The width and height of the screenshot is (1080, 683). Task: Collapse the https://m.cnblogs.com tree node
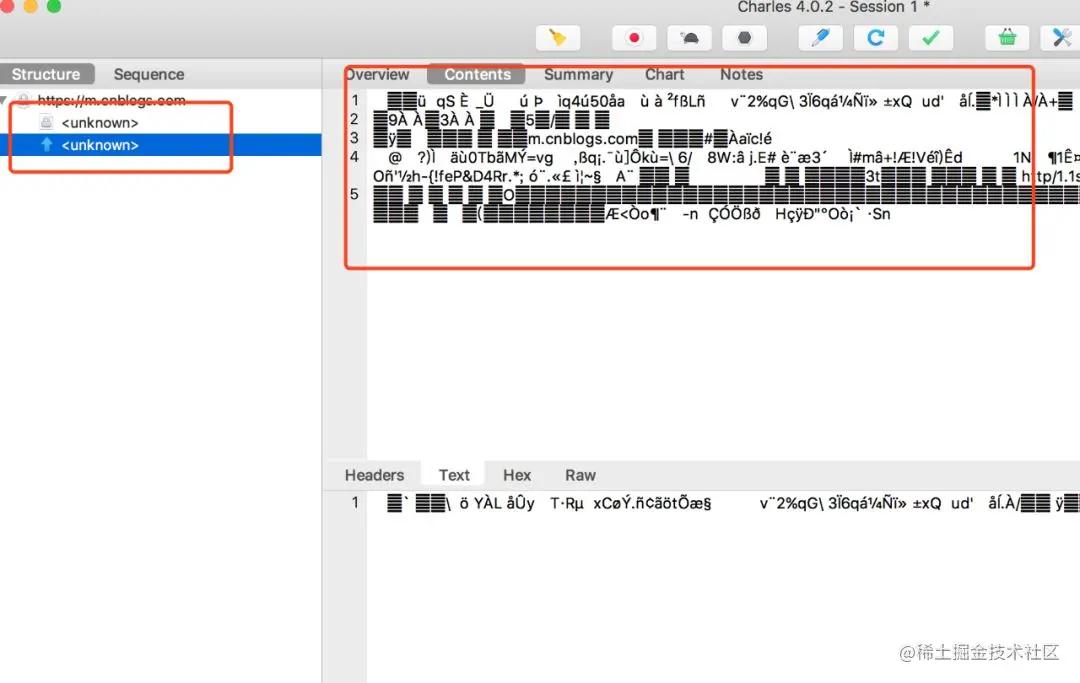(x=6, y=100)
